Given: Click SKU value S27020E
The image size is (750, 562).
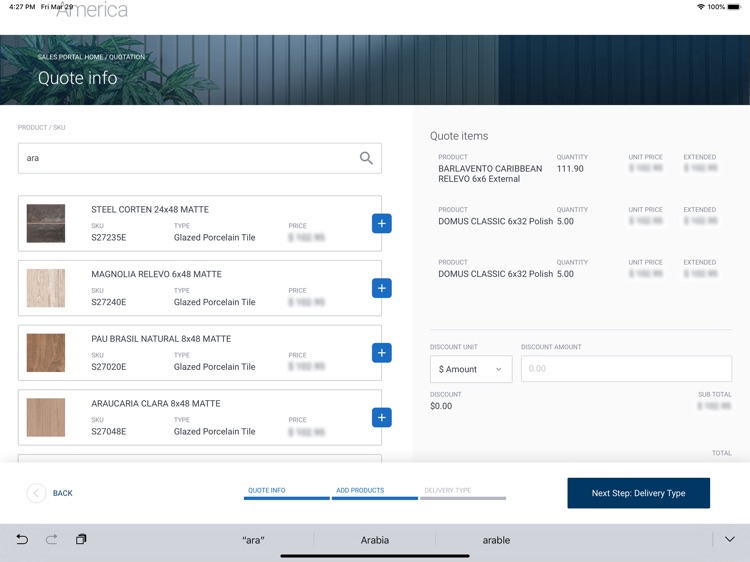Looking at the screenshot, I should (109, 367).
